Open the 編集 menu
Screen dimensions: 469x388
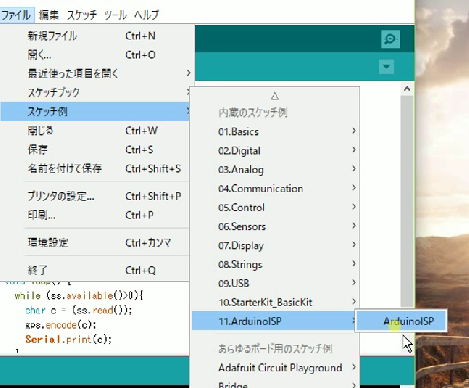pos(49,15)
